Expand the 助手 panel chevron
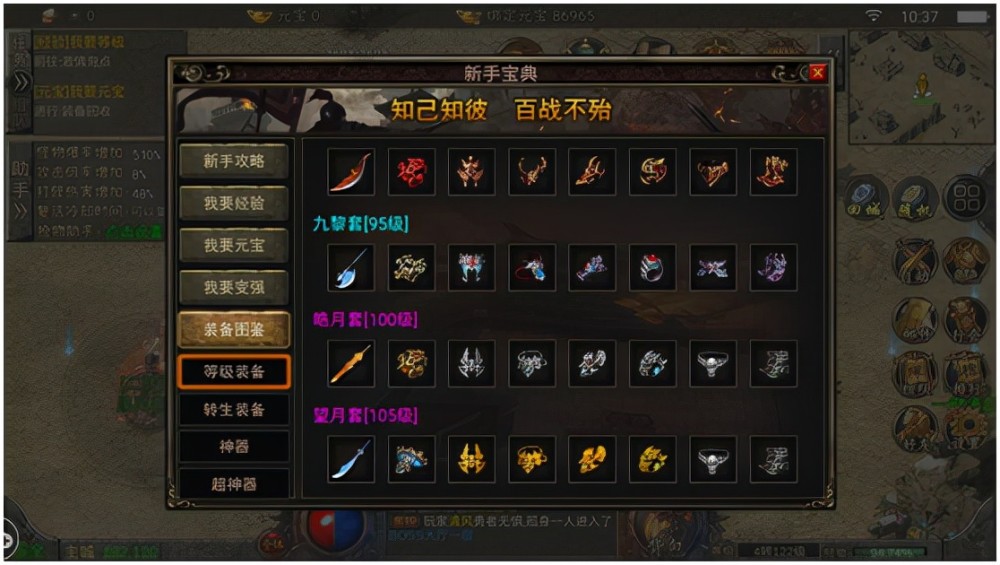This screenshot has height=565, width=1000. tap(20, 210)
